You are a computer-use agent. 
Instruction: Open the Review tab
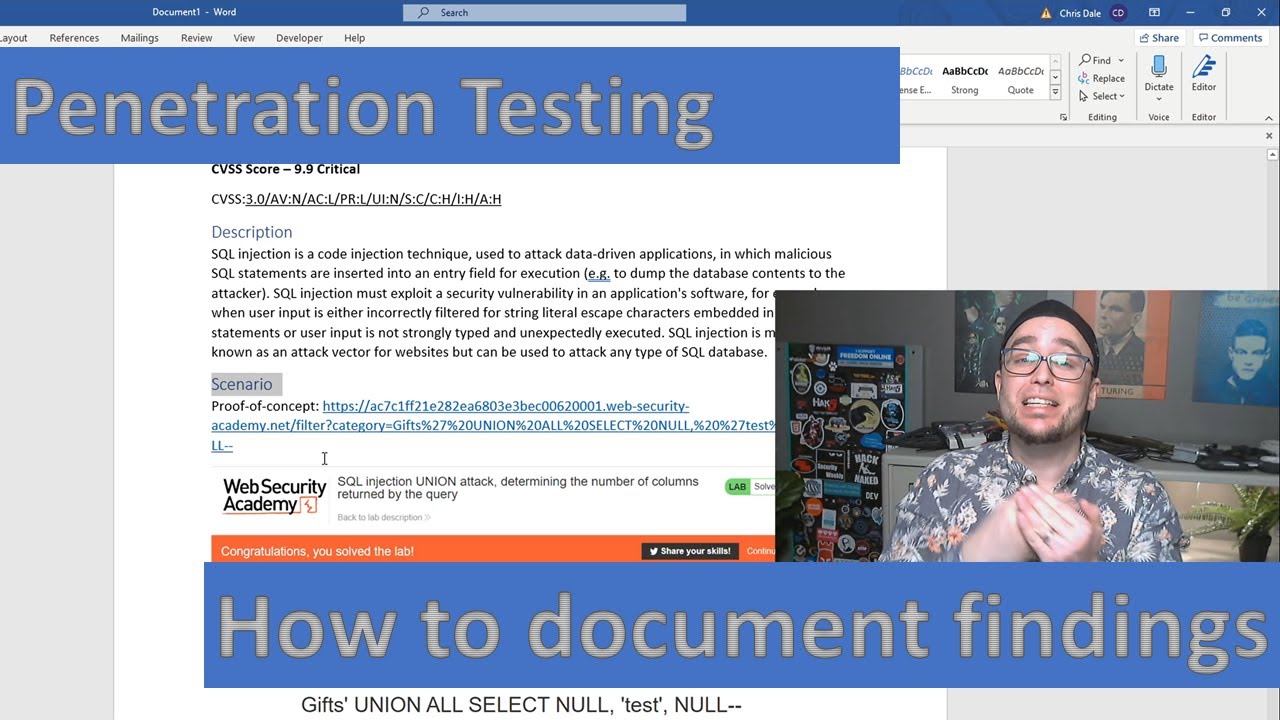coord(196,38)
